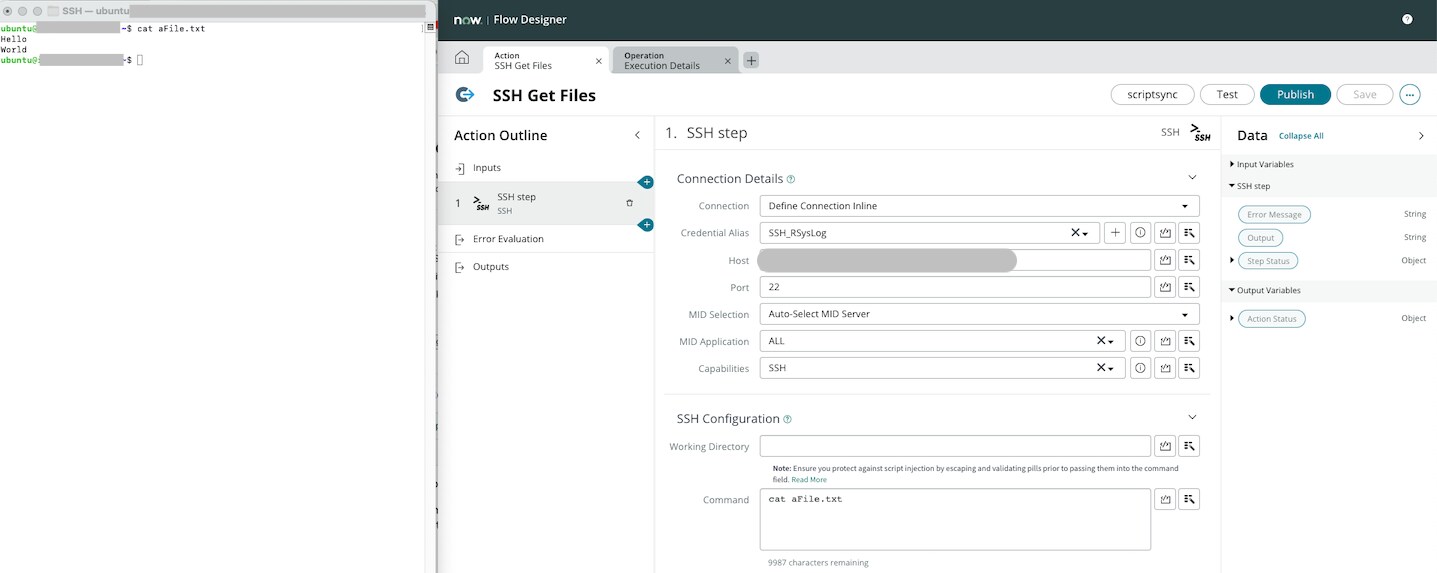Viewport: 1437px width, 573px height.
Task: View info for Credential Alias record
Action: (1140, 233)
